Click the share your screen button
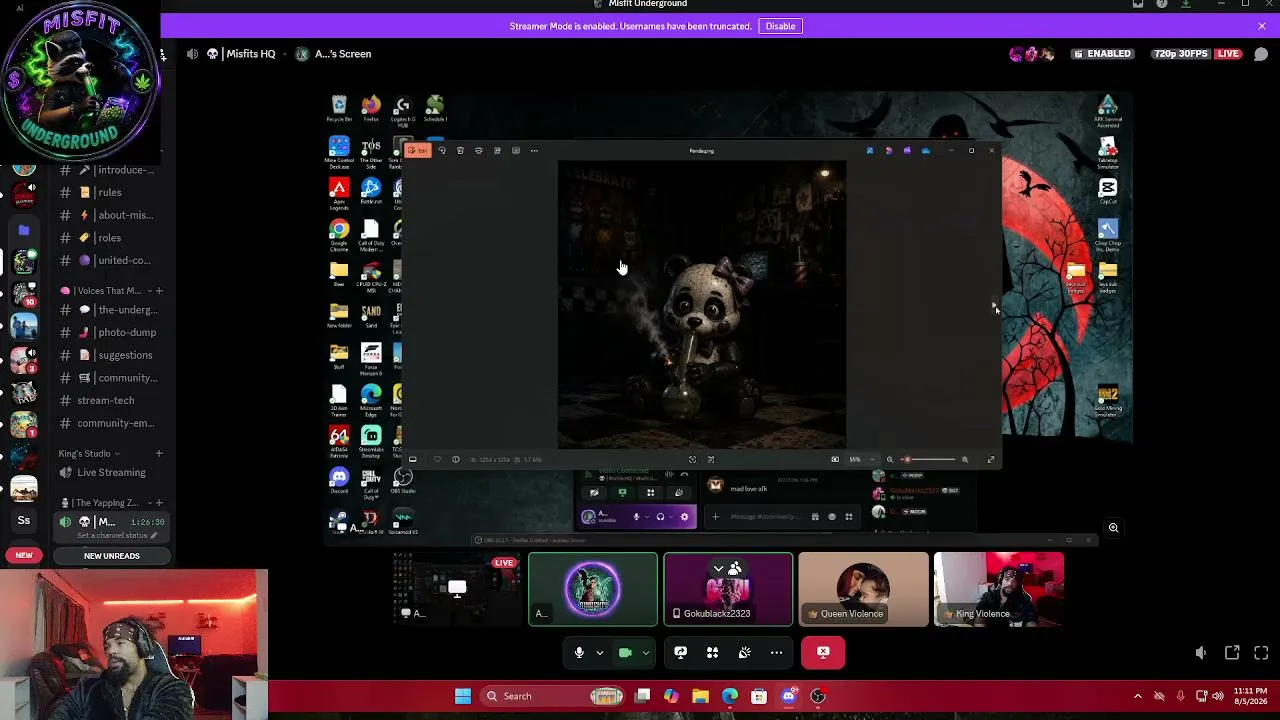Screen dimensions: 1280x720 coord(680,653)
